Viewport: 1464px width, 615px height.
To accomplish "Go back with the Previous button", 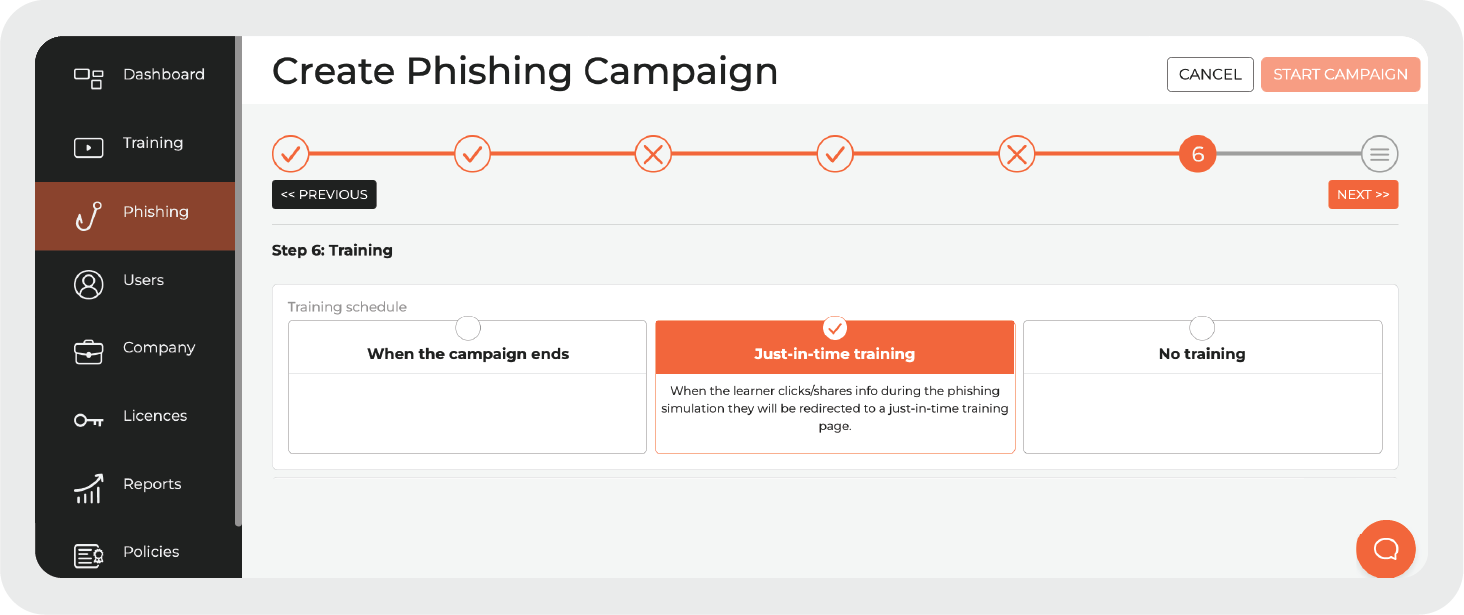I will click(x=324, y=194).
